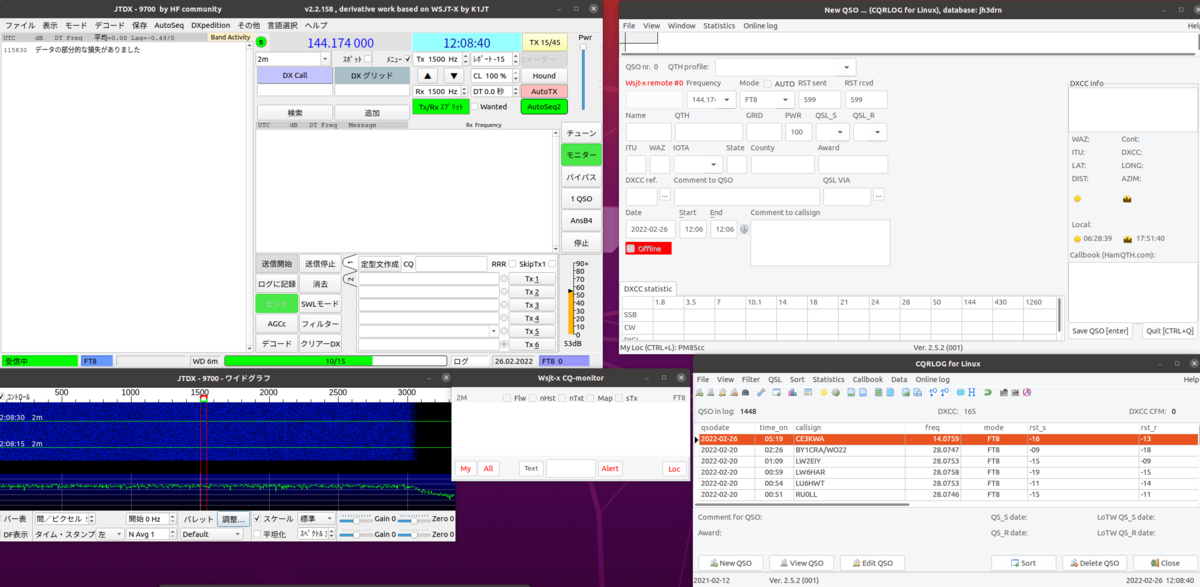
Task: Open the DXpedition menu in JTDX
Action: coord(210,24)
